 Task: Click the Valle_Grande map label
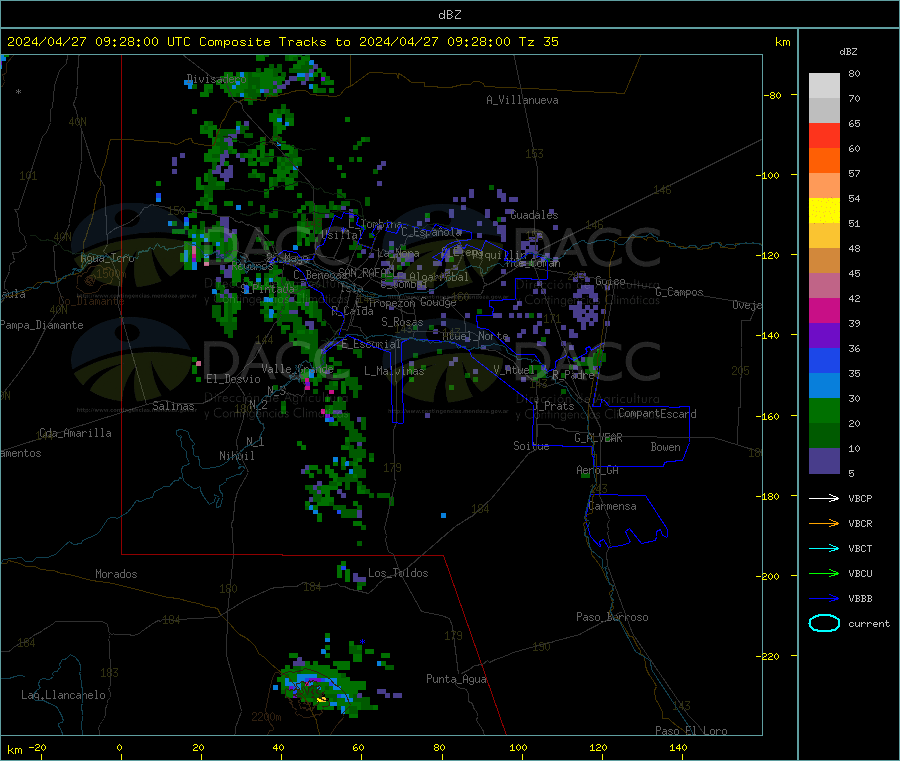point(297,368)
